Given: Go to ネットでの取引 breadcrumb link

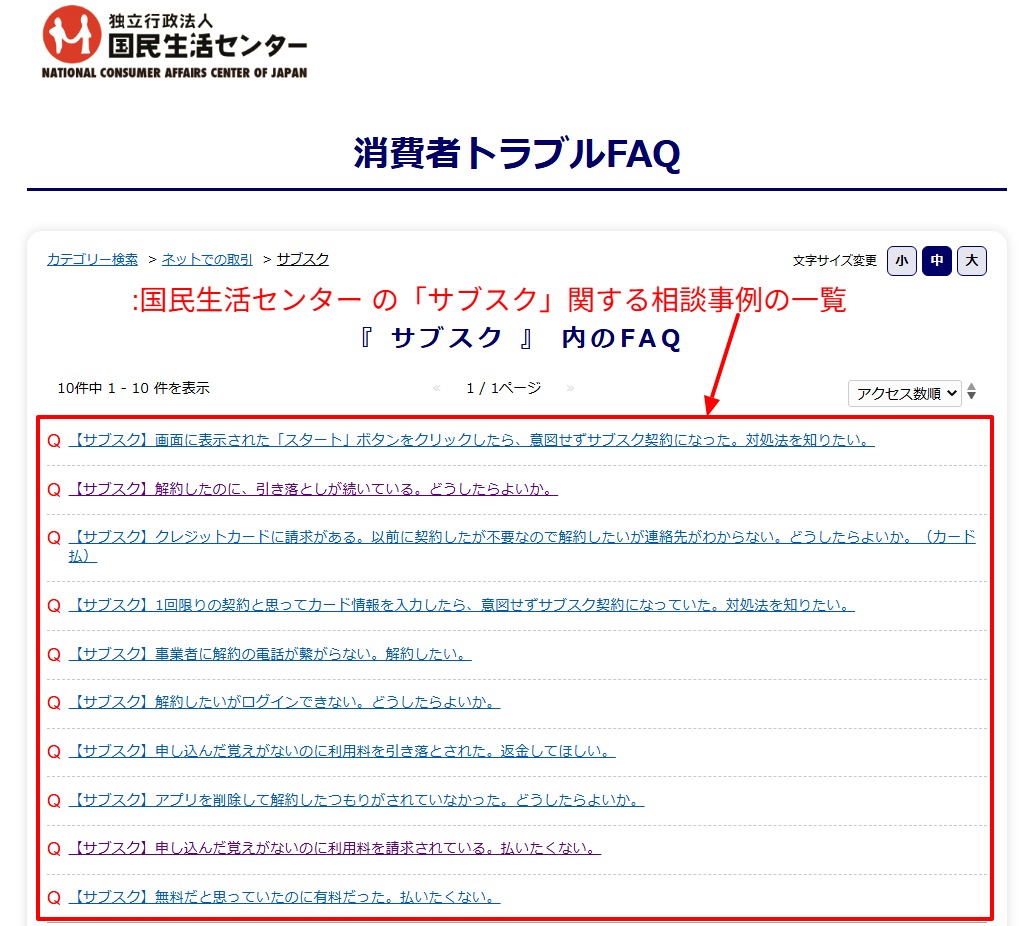Looking at the screenshot, I should pyautogui.click(x=207, y=260).
